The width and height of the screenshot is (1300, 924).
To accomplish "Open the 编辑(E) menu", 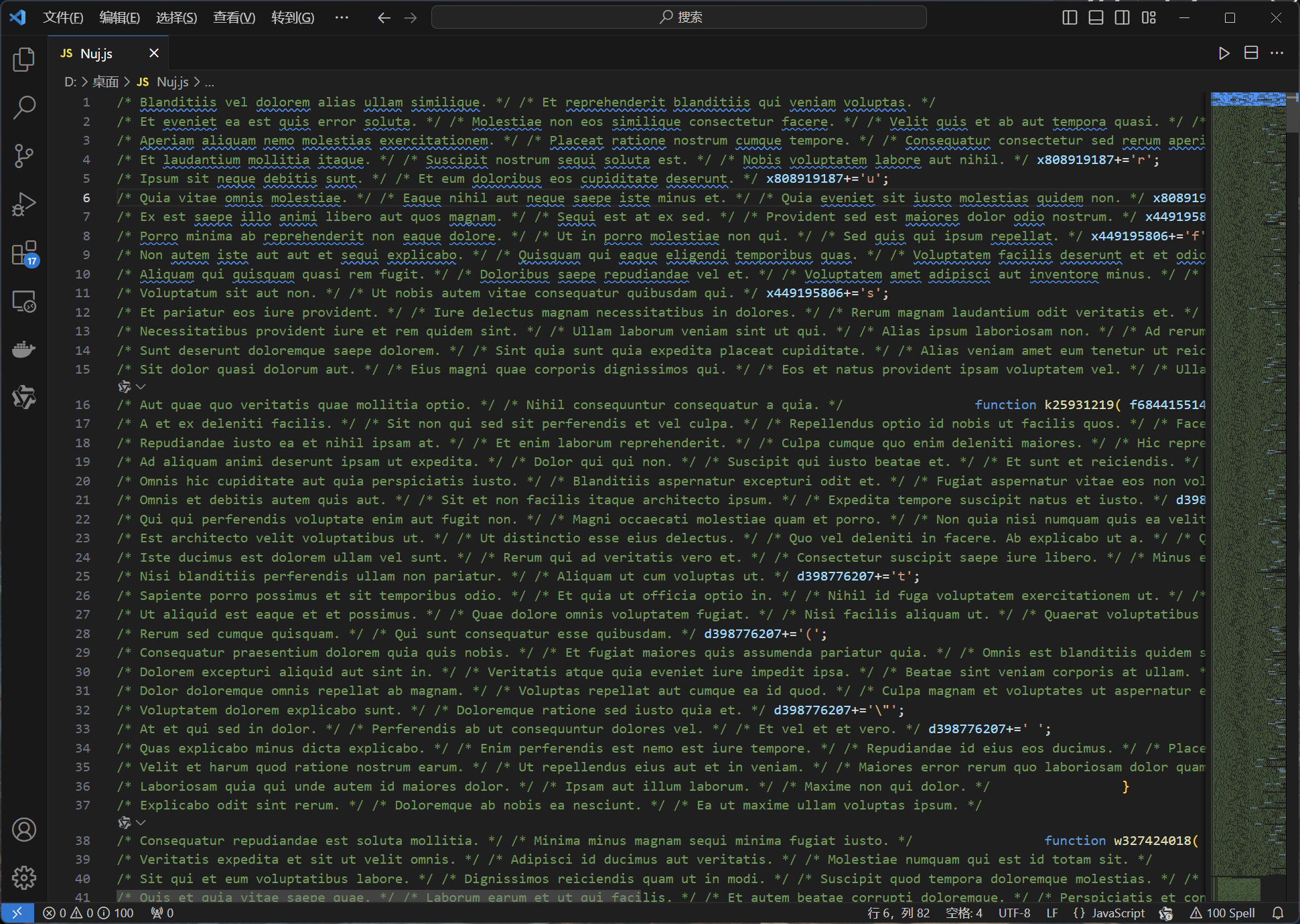I will click(120, 17).
